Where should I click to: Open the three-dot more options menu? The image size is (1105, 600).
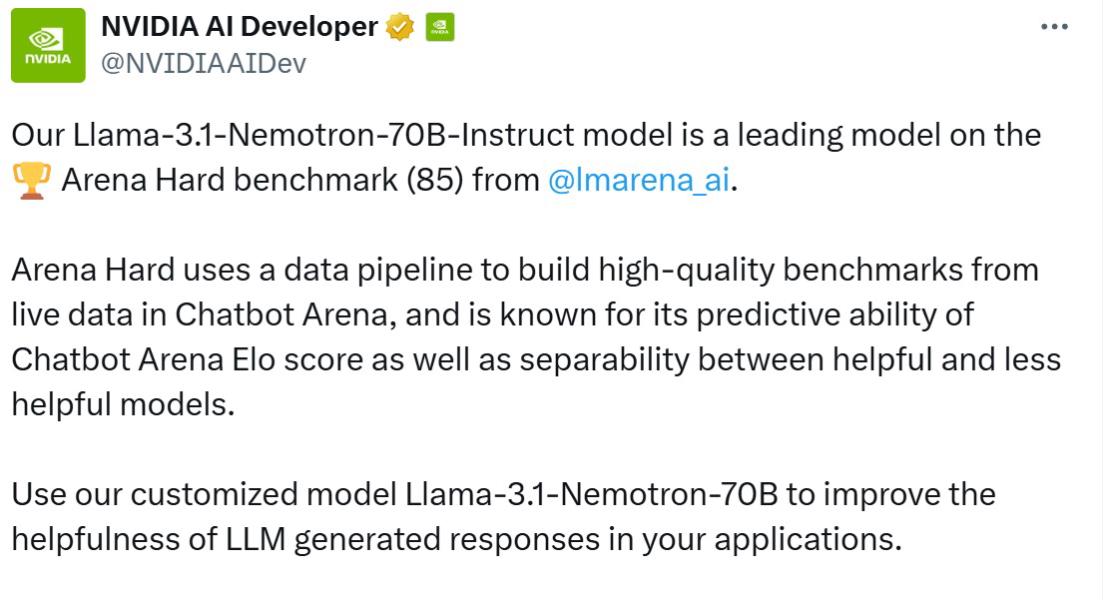(x=1055, y=27)
